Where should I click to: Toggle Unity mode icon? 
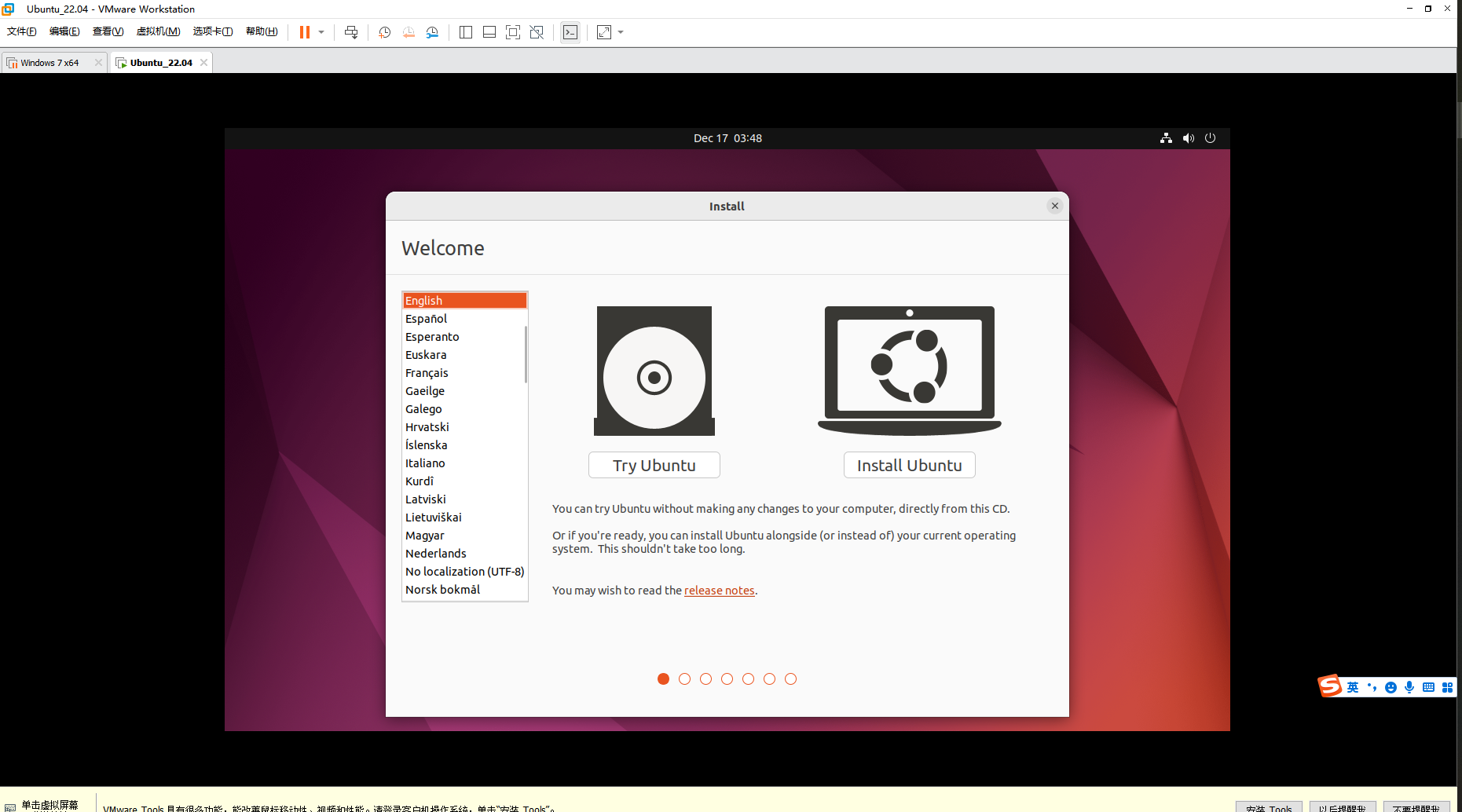[537, 32]
